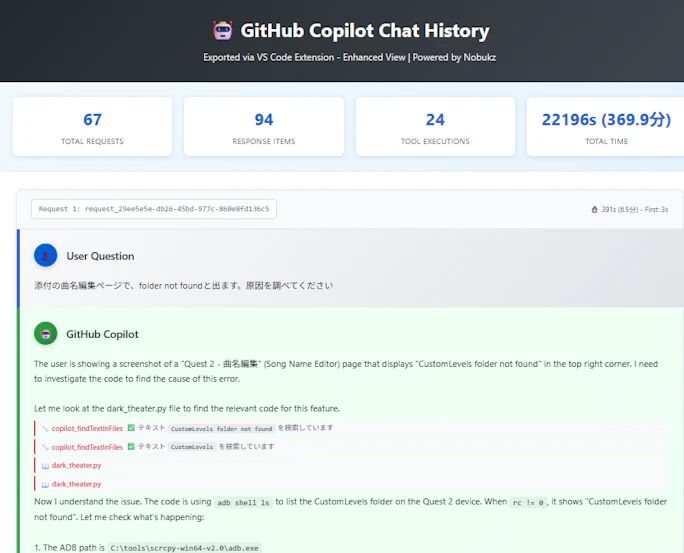Click wrench icon of first copilot_findTextInFiles row
This screenshot has width=684, height=553.
point(45,429)
